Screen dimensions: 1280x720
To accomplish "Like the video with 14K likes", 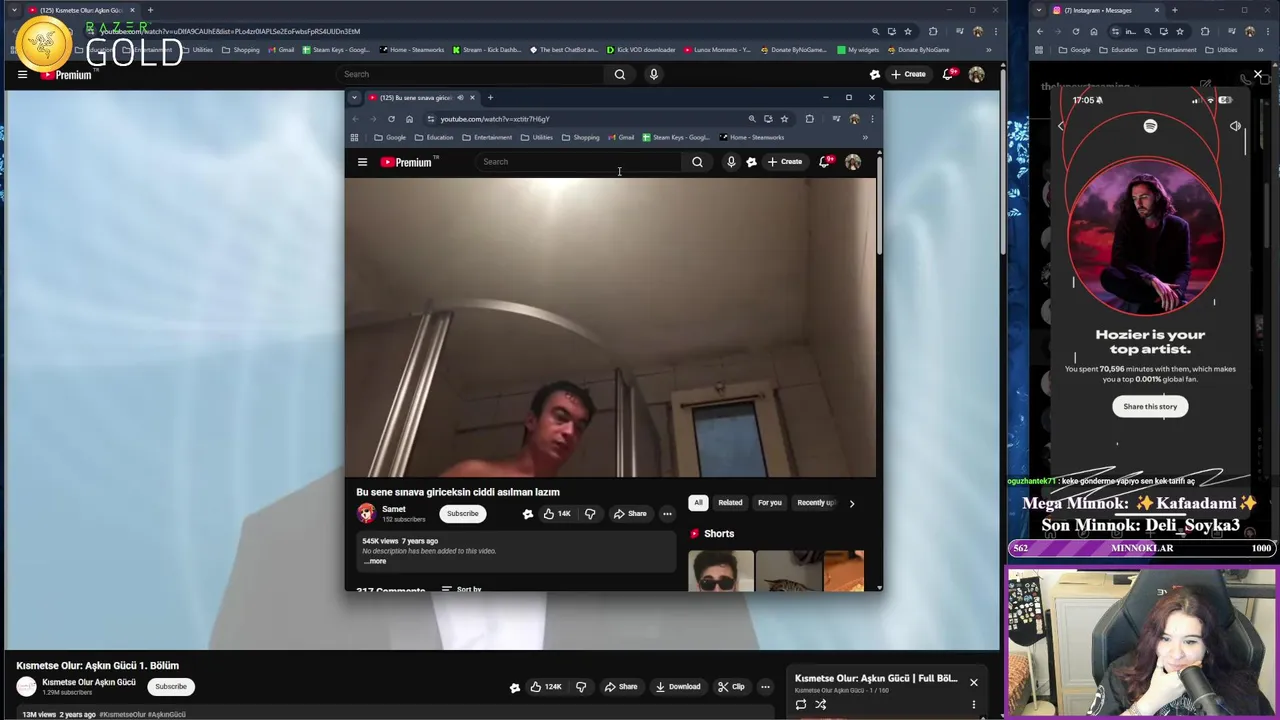I will pyautogui.click(x=557, y=514).
